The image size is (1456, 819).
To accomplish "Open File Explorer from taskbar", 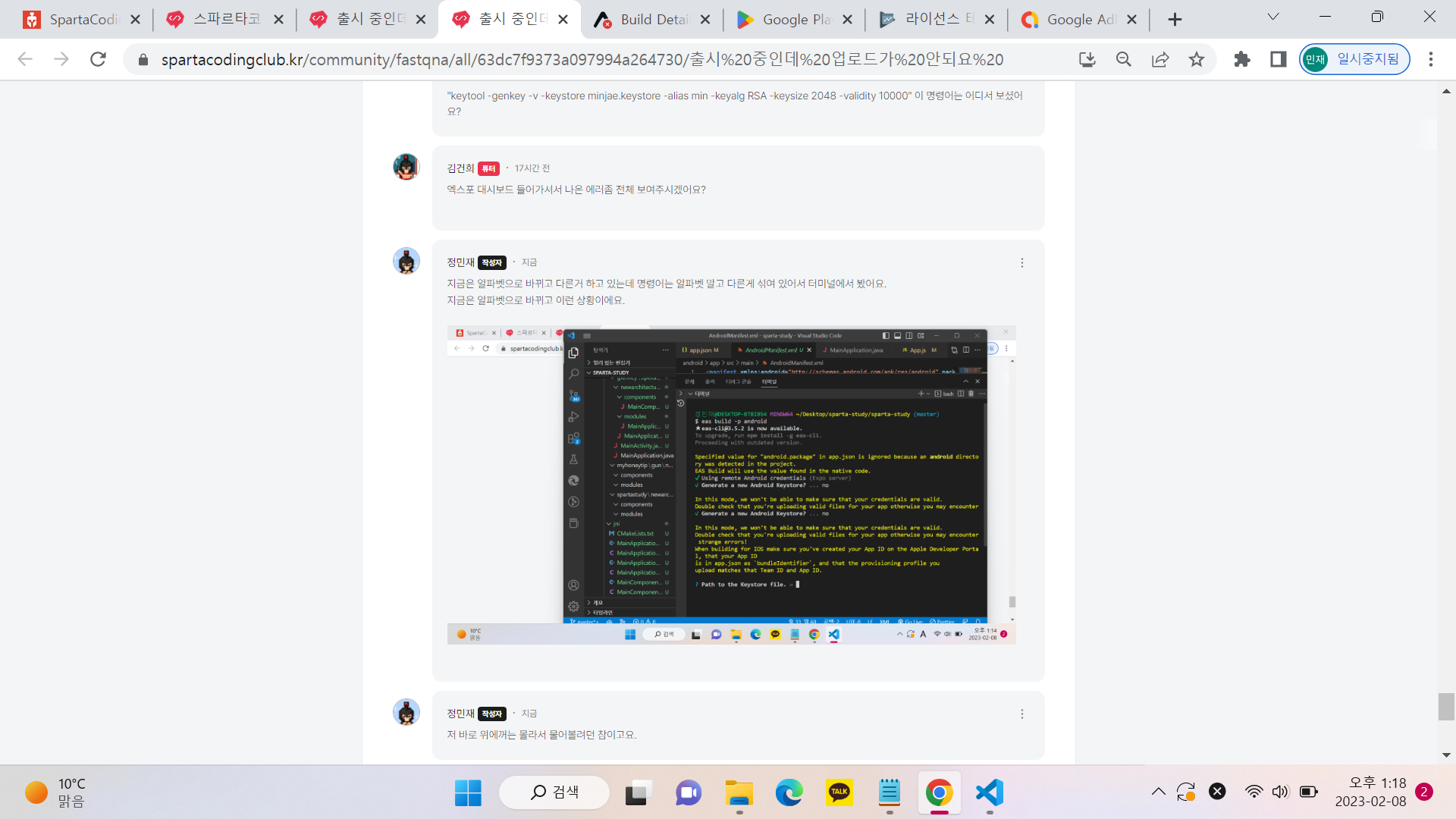I will (739, 793).
